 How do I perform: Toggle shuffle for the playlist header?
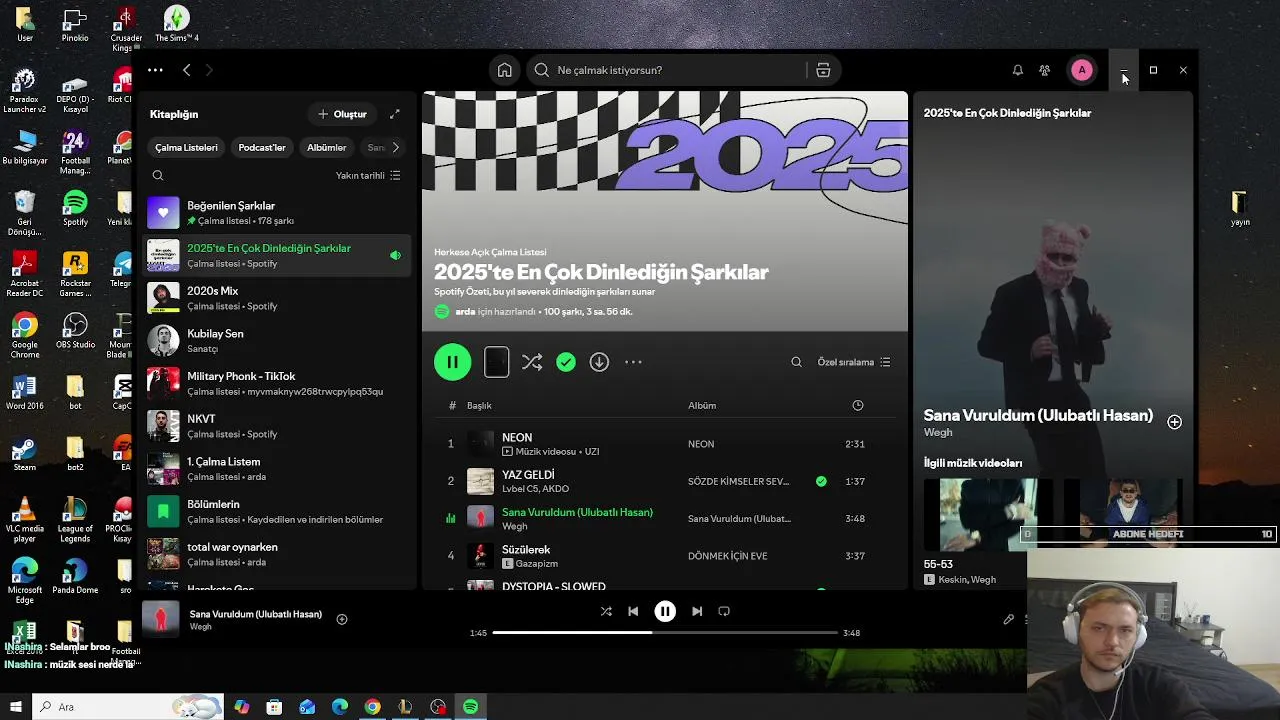(x=532, y=362)
